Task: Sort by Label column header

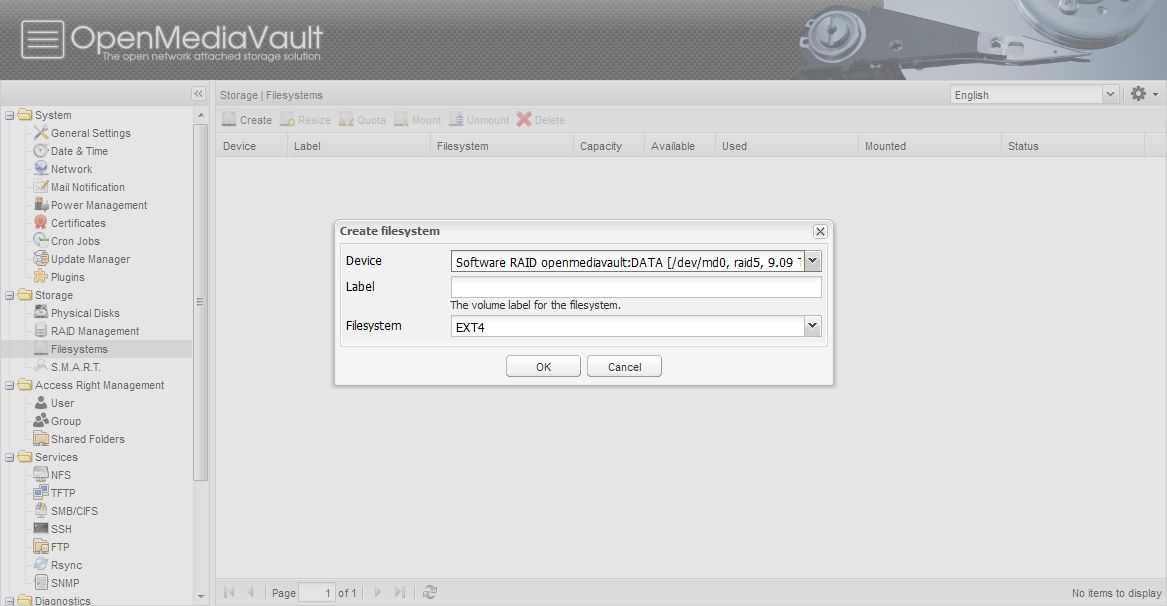Action: [359, 146]
